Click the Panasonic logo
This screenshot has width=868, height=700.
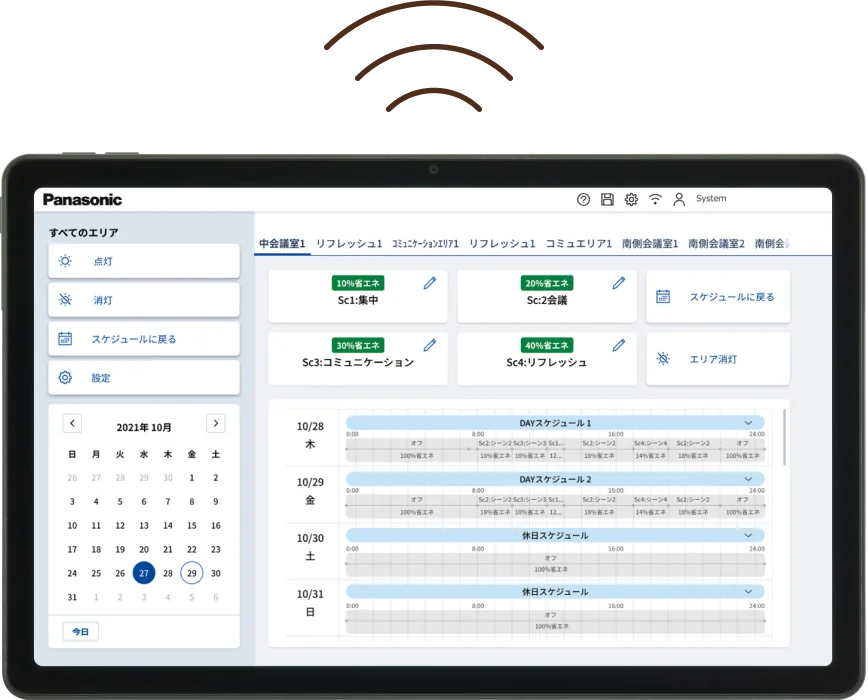coord(82,200)
